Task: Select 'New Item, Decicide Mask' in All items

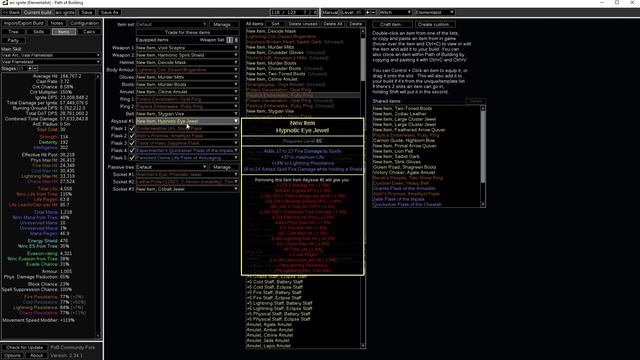Action: click(x=271, y=31)
